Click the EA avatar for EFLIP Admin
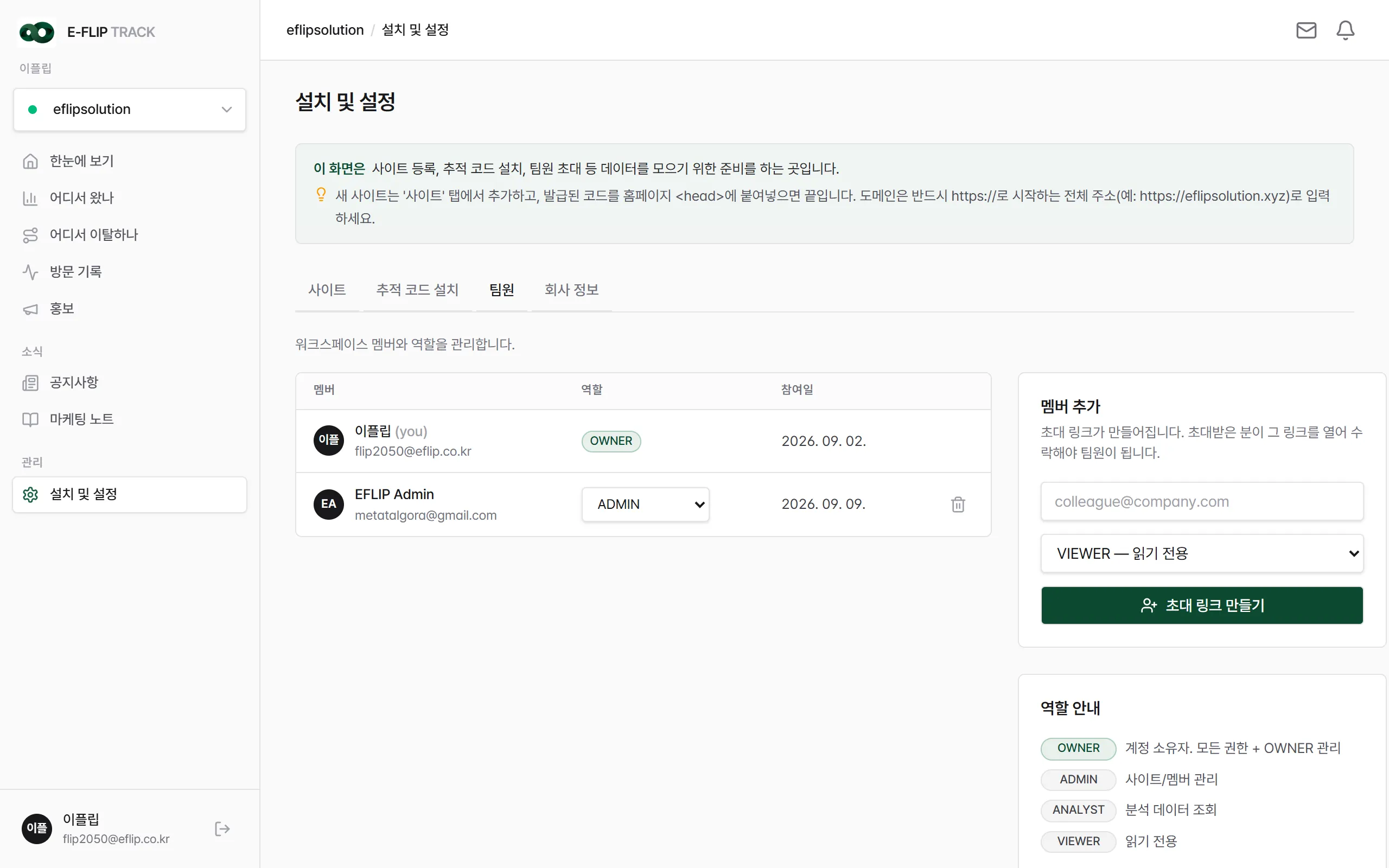 coord(329,504)
